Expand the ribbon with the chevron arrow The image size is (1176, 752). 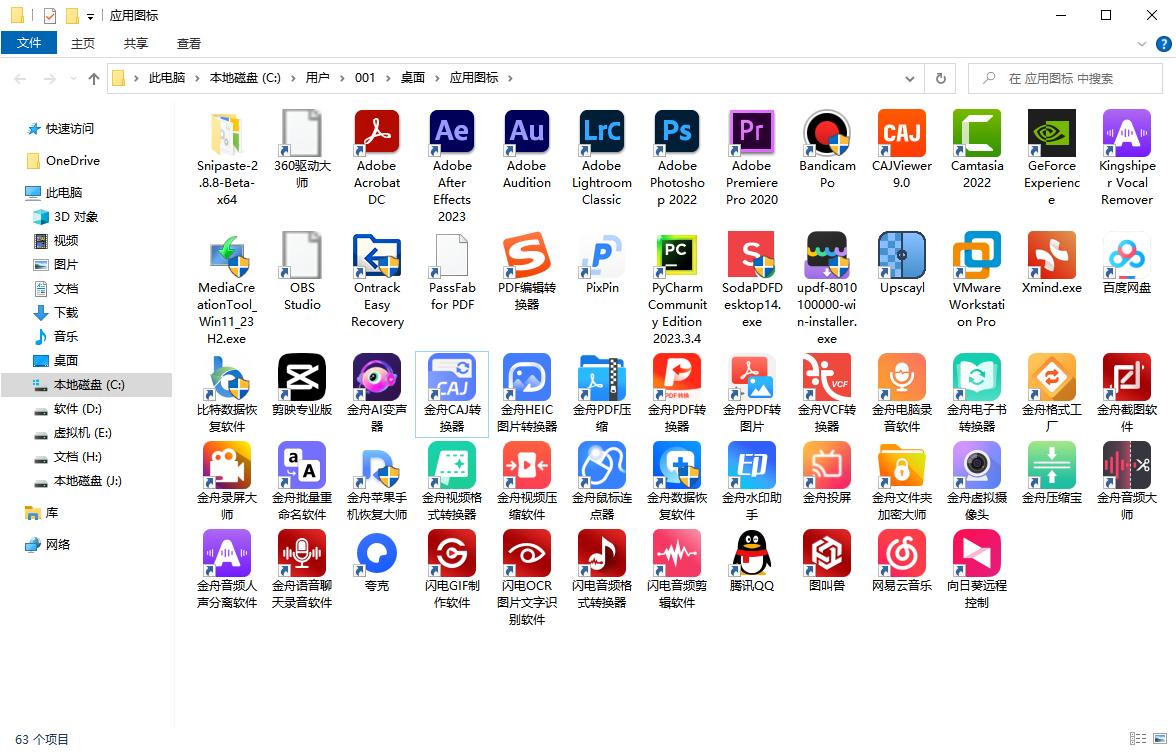click(x=1143, y=44)
